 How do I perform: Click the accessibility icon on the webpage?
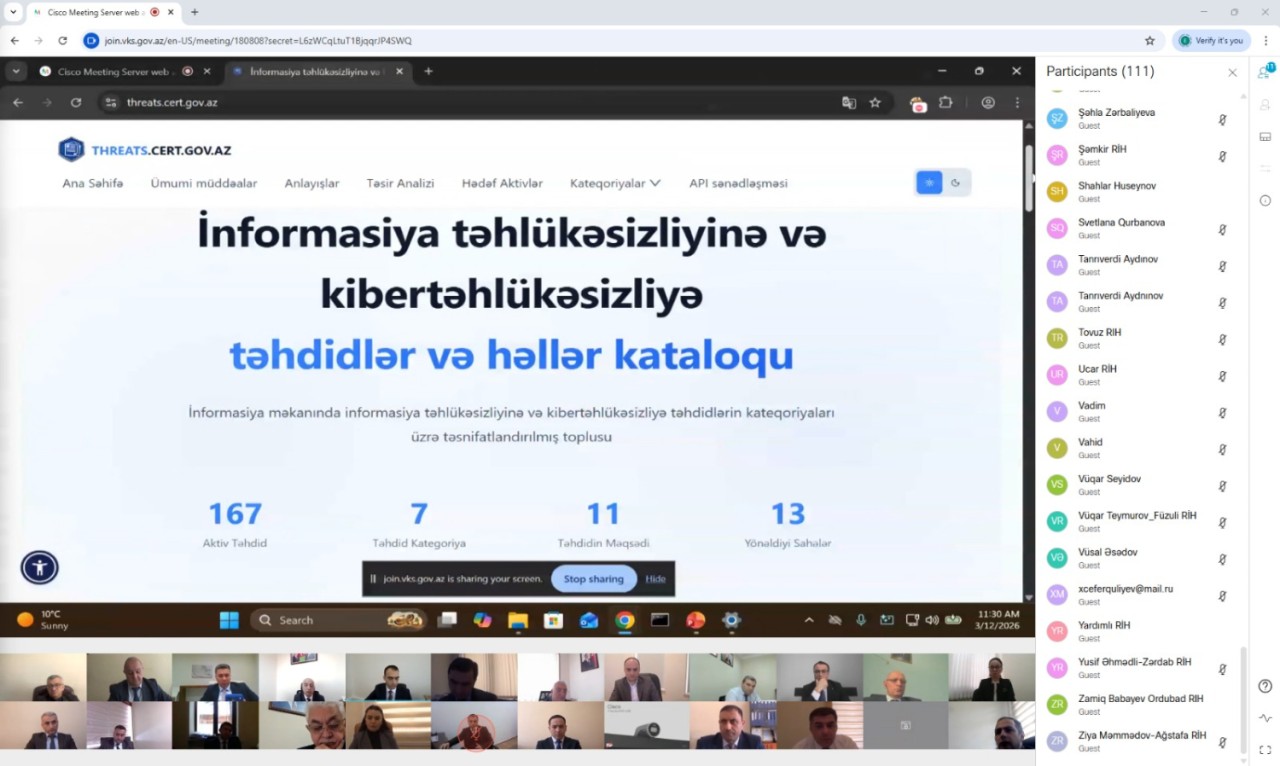39,567
